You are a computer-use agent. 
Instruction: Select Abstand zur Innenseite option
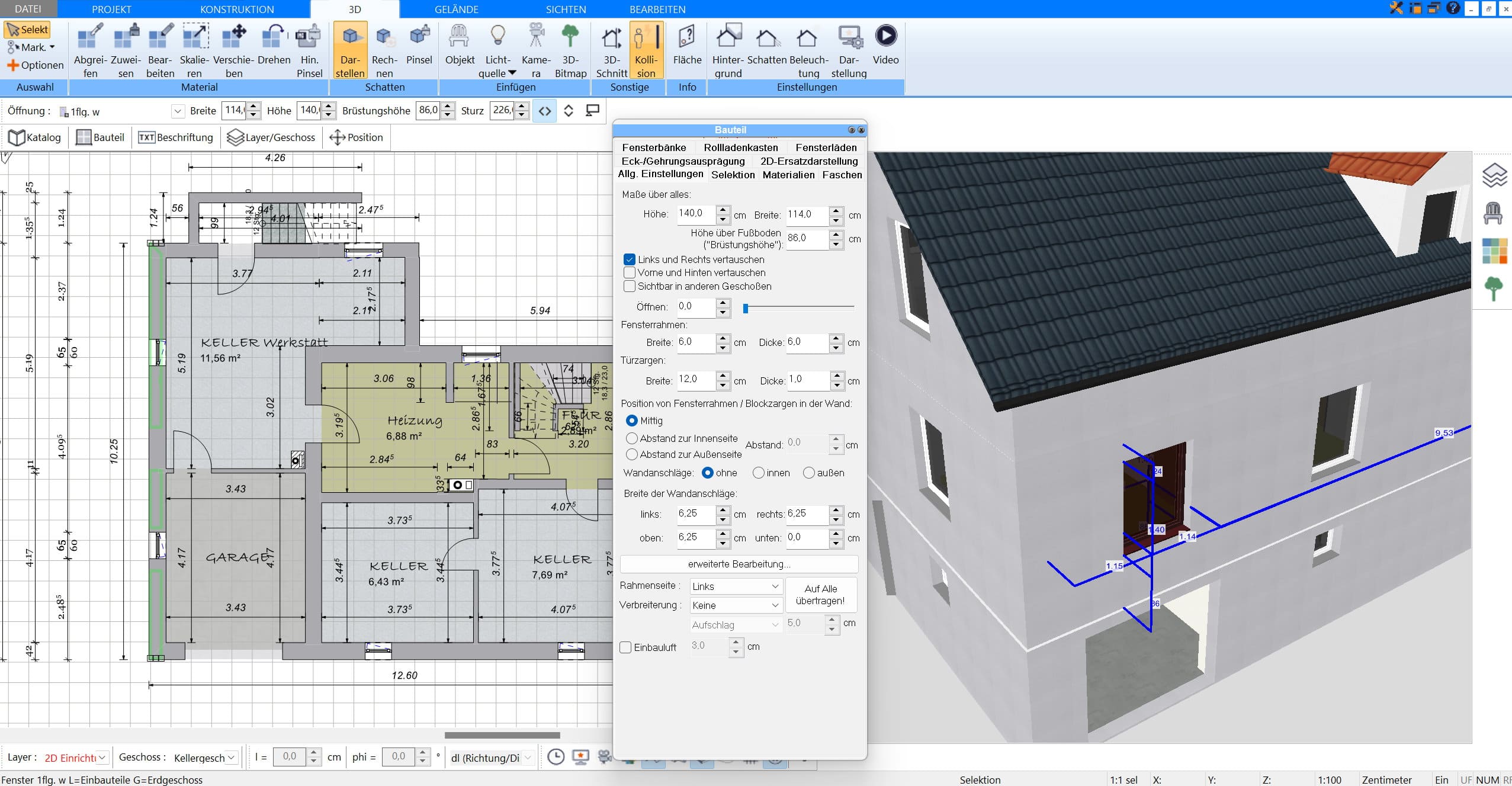click(x=632, y=438)
